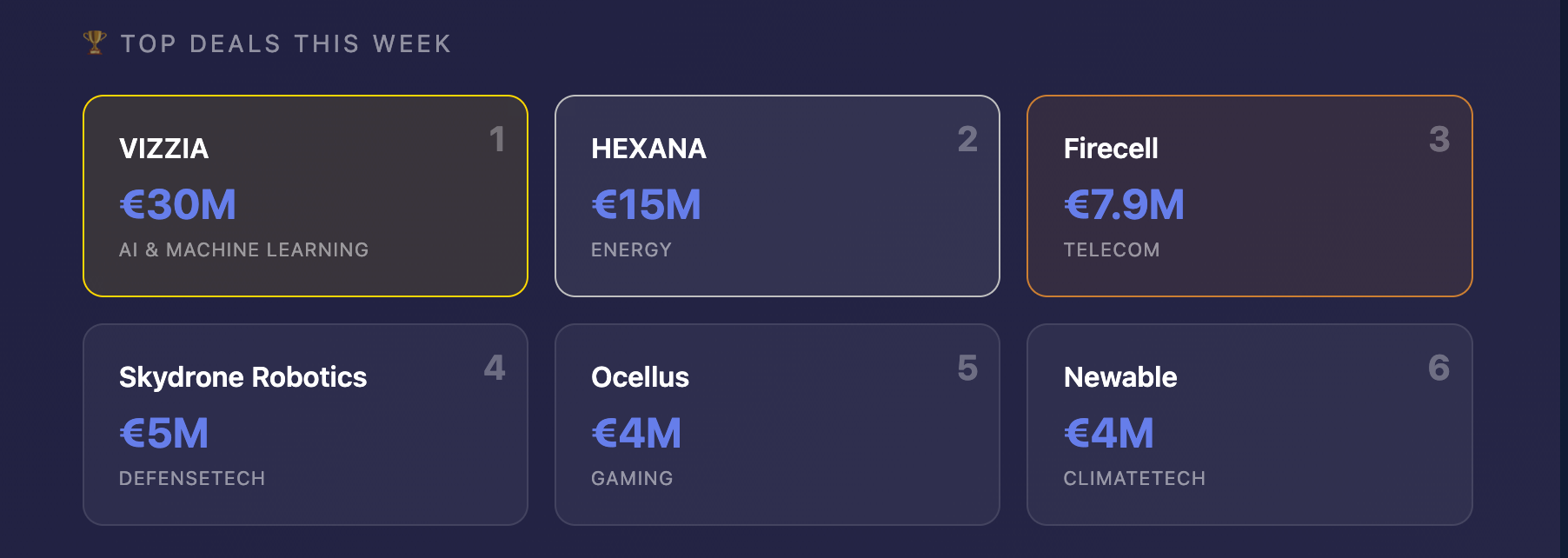Click the €30M amount on VIZZIA
Screen dimensions: 1568x558
177,205
